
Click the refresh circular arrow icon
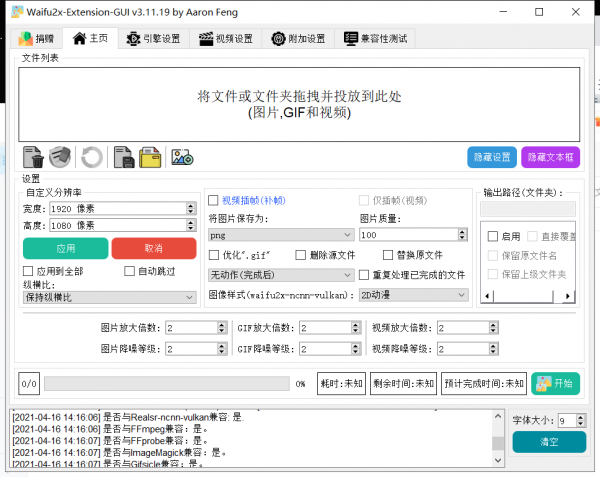point(92,157)
